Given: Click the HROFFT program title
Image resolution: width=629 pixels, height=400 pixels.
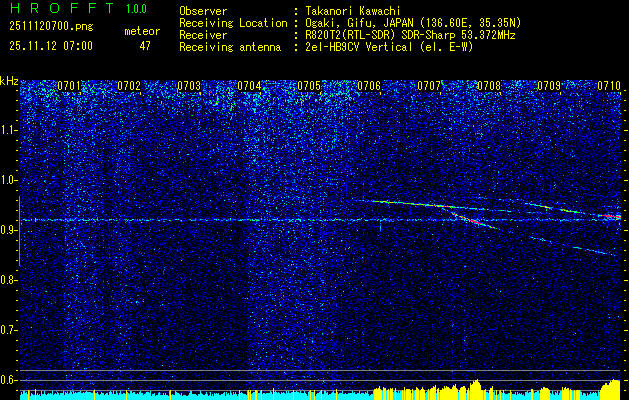Looking at the screenshot, I should pos(62,8).
